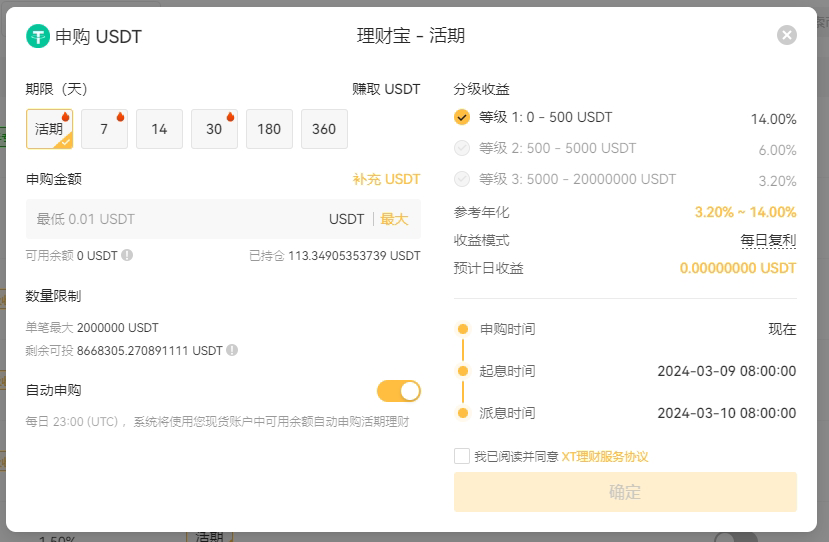829x542 pixels.
Task: Click the 补充 USDT link
Action: tap(386, 179)
